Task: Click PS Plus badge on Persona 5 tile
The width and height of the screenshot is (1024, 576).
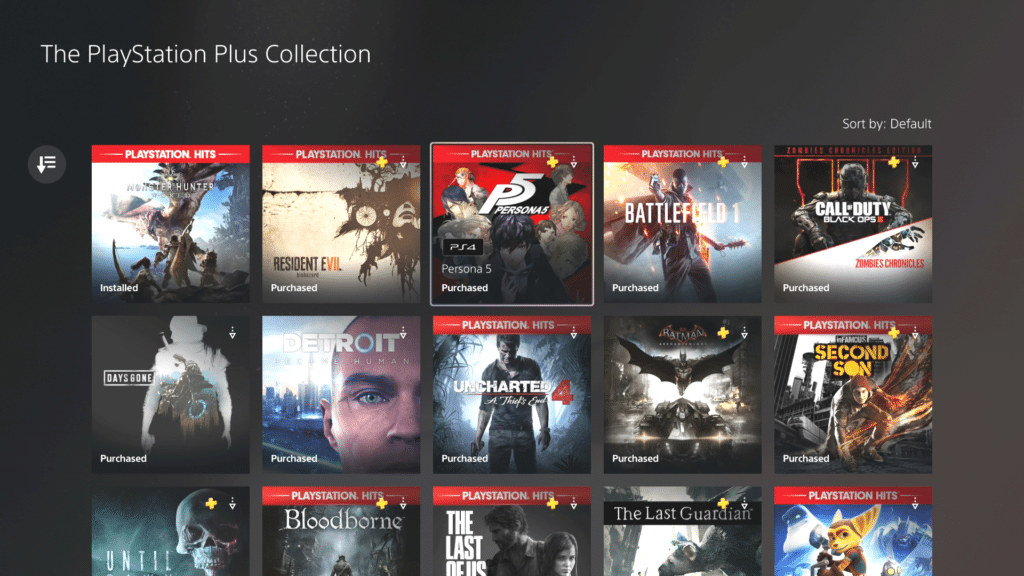Action: [552, 162]
